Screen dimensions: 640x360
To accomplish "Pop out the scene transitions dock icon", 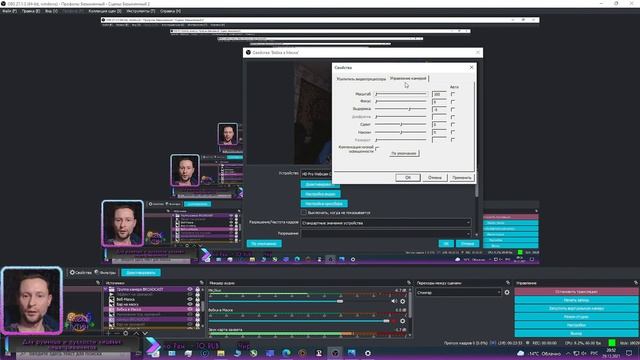I will (x=508, y=283).
